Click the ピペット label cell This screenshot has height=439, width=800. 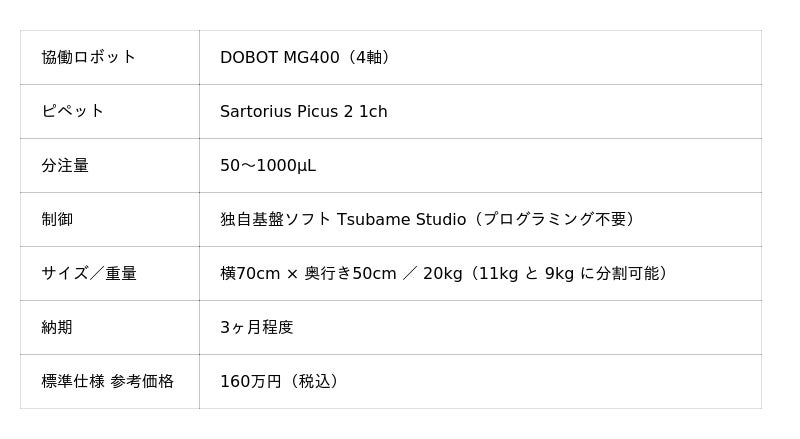(110, 111)
